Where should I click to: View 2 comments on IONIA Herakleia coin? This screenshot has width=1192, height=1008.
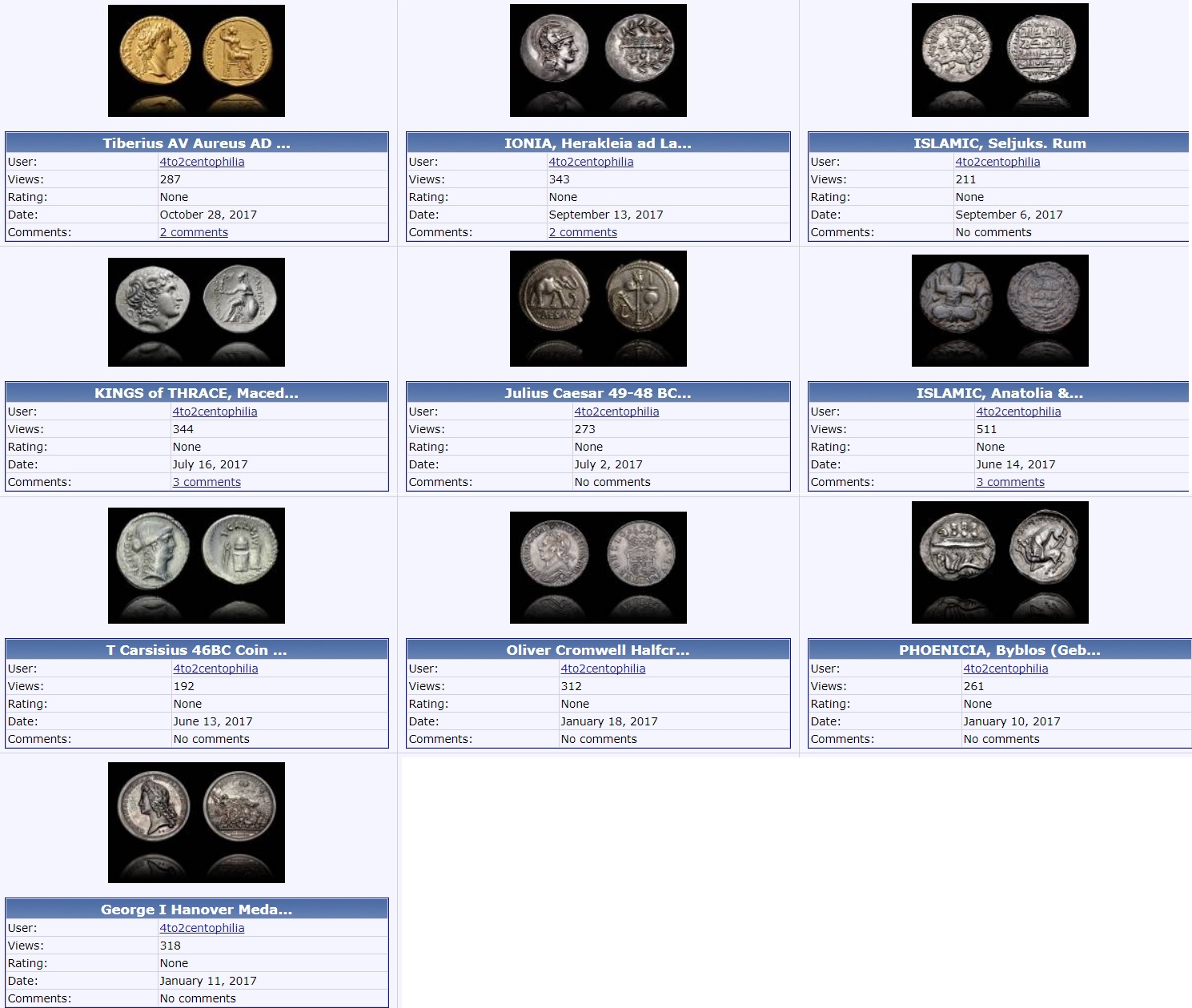pyautogui.click(x=583, y=232)
